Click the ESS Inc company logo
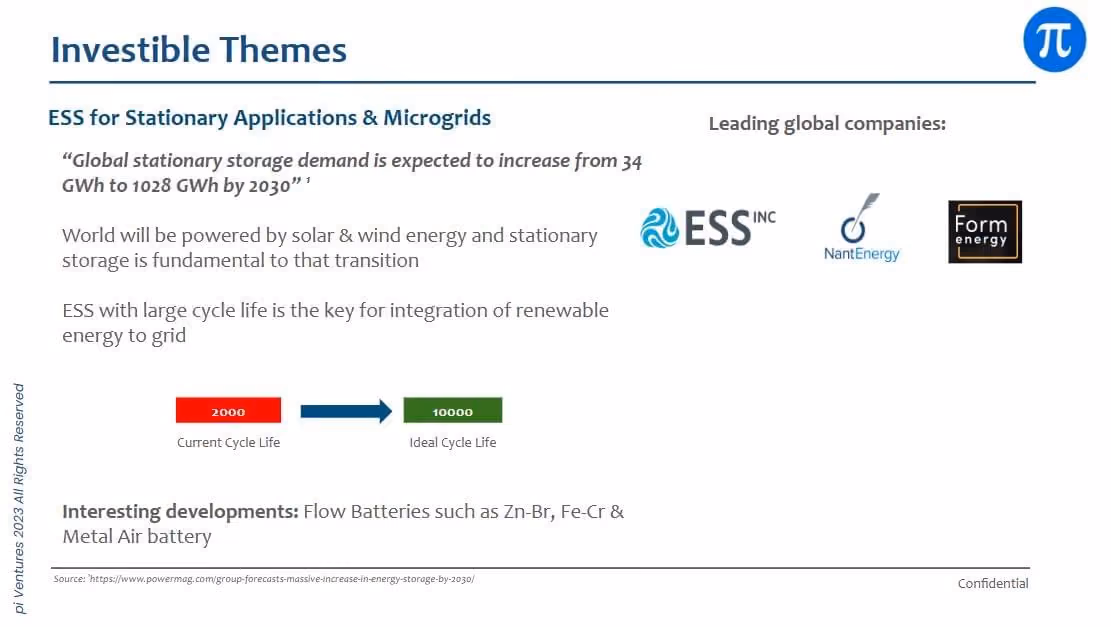The width and height of the screenshot is (1111, 627). 708,227
